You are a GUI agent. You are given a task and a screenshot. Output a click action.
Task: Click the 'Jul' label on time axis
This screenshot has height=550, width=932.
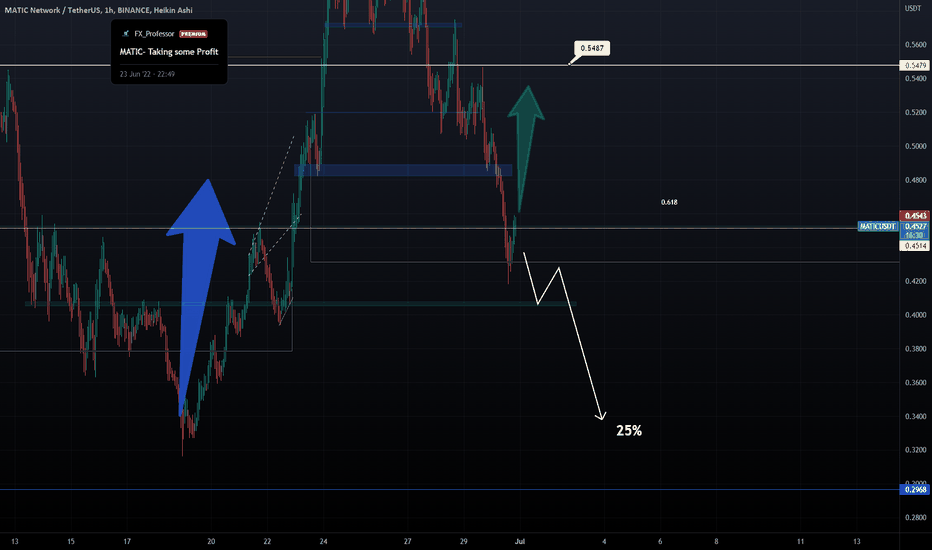(x=520, y=542)
